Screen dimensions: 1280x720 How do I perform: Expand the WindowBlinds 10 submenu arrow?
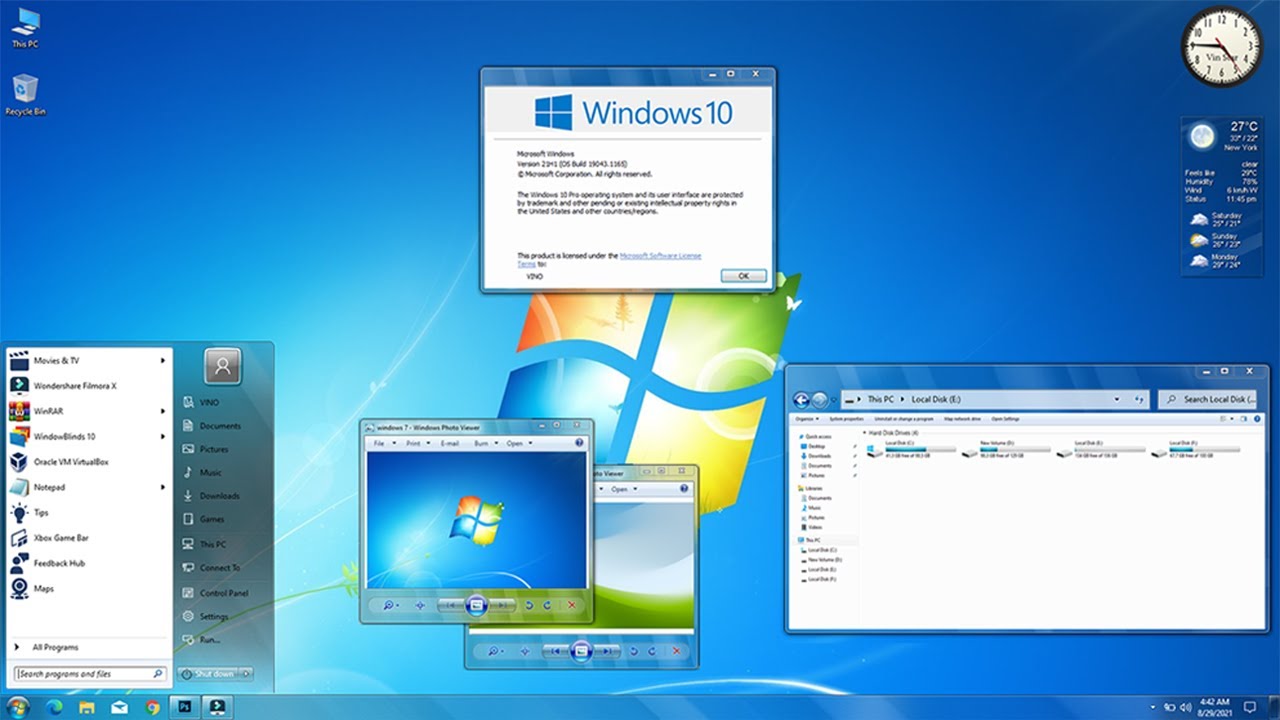[x=163, y=437]
